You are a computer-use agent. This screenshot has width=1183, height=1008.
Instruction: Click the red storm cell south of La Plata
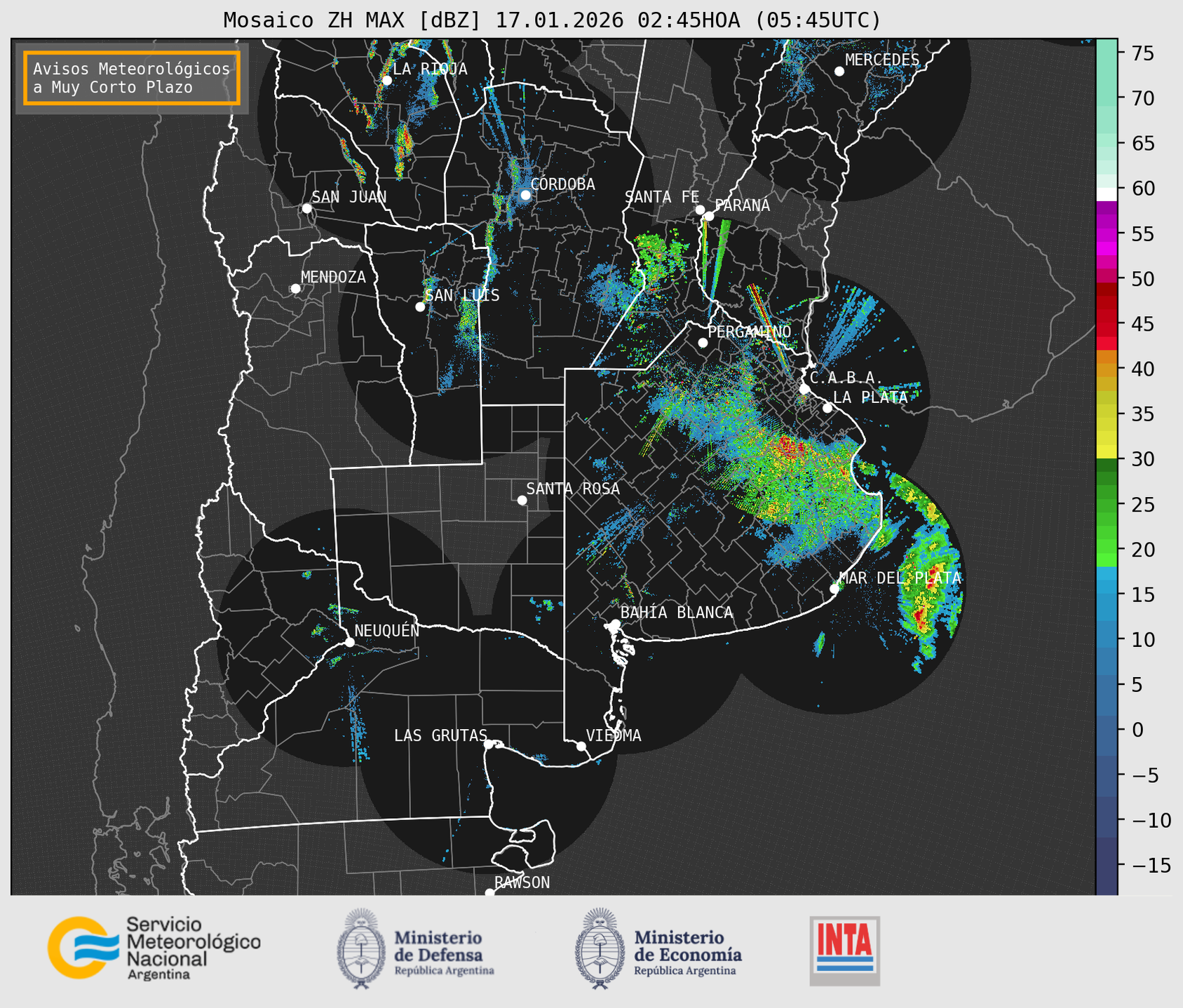[791, 446]
